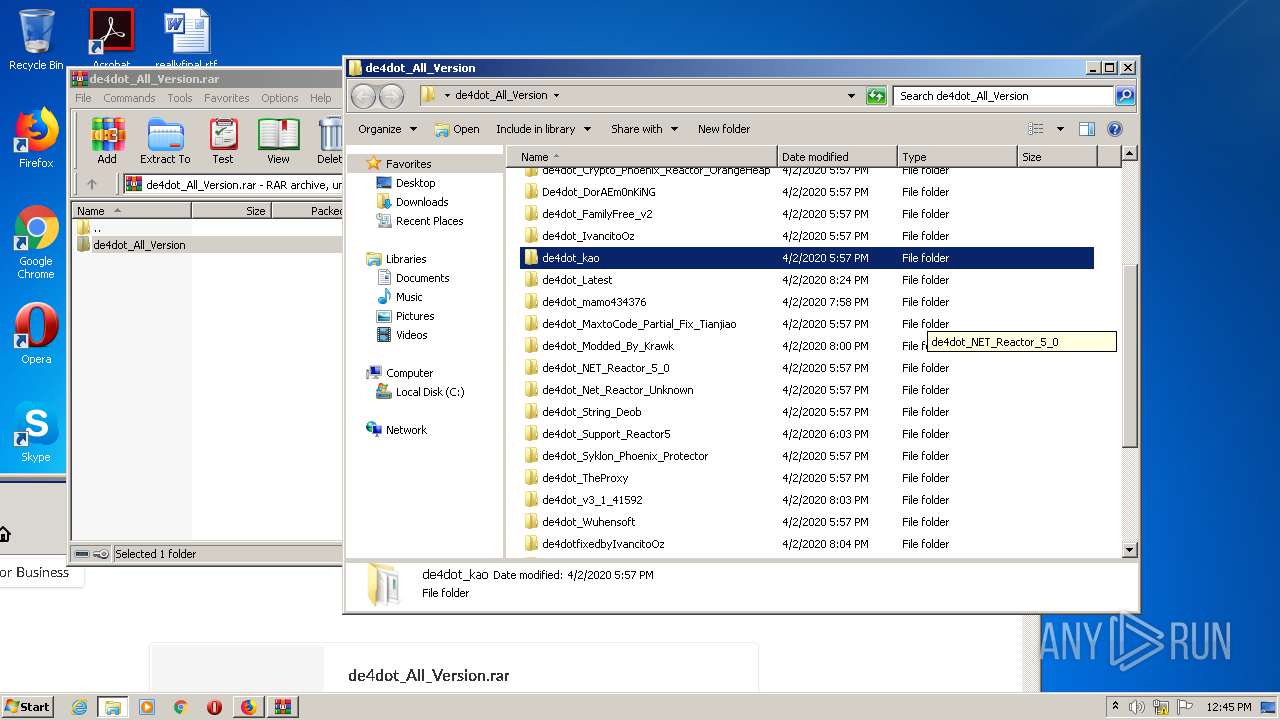Image resolution: width=1280 pixels, height=720 pixels.
Task: Sort by Date modified column header
Action: tap(837, 157)
